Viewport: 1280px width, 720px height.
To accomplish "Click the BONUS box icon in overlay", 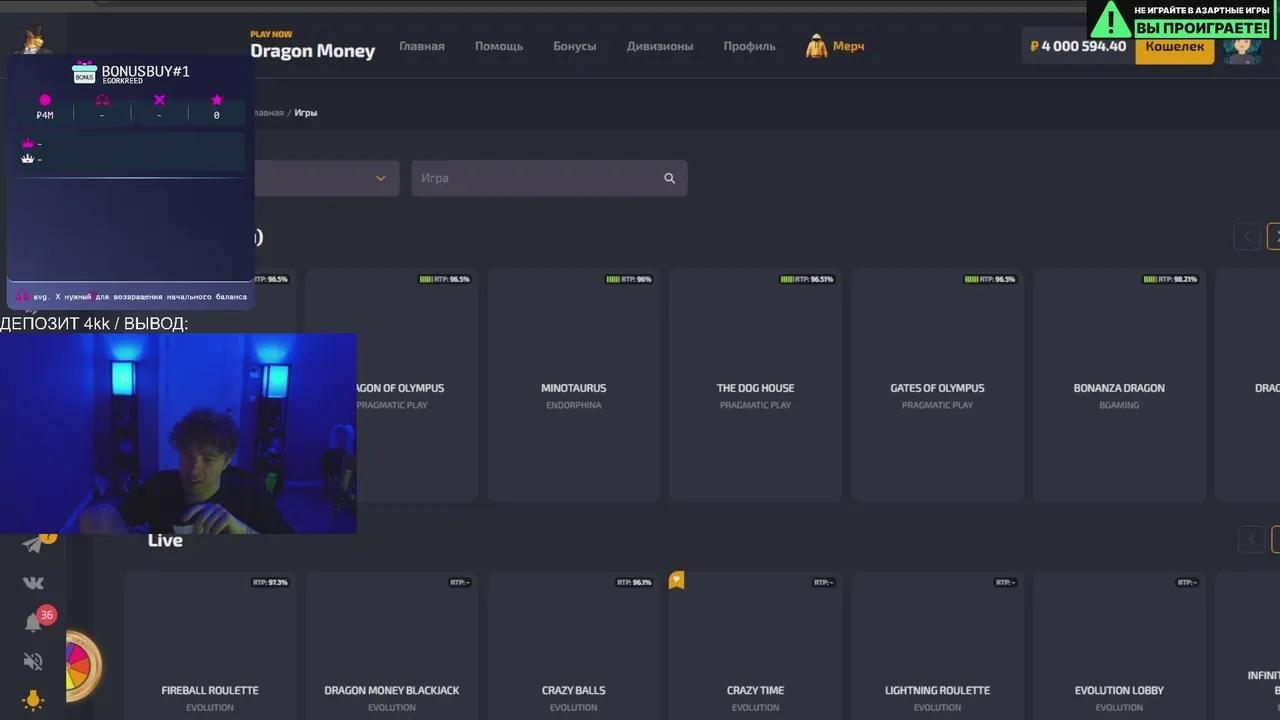I will point(84,73).
